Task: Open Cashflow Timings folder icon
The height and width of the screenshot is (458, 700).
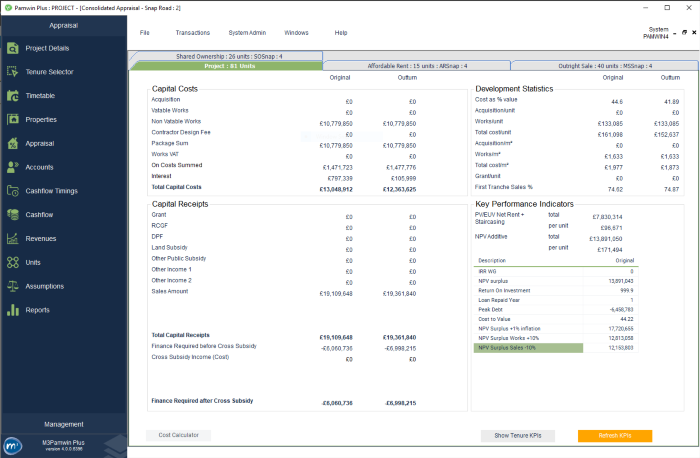Action: (x=13, y=191)
